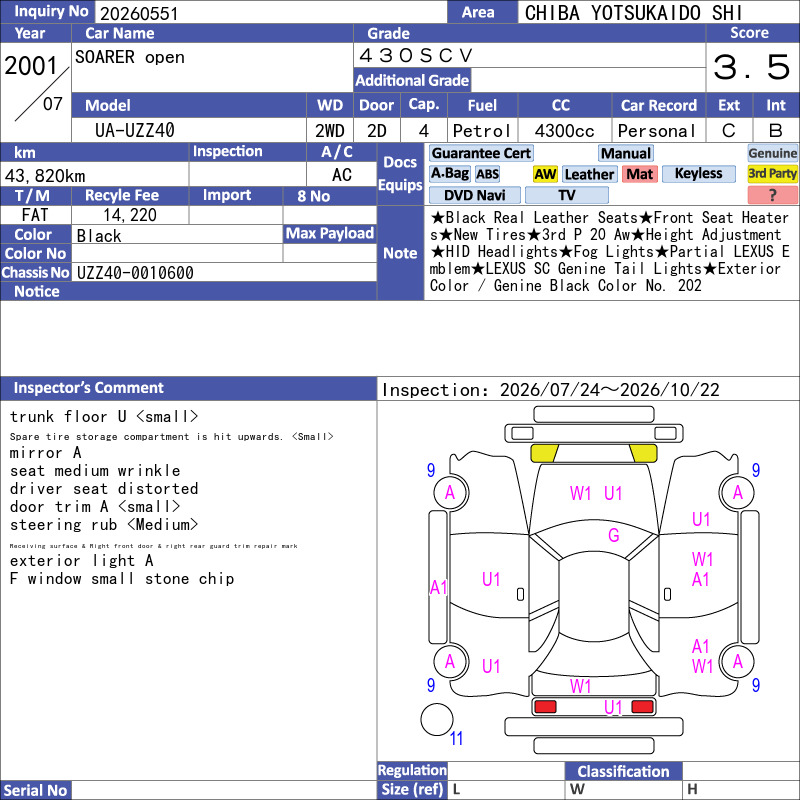
Task: Click the Size L field
Action: click(x=506, y=790)
